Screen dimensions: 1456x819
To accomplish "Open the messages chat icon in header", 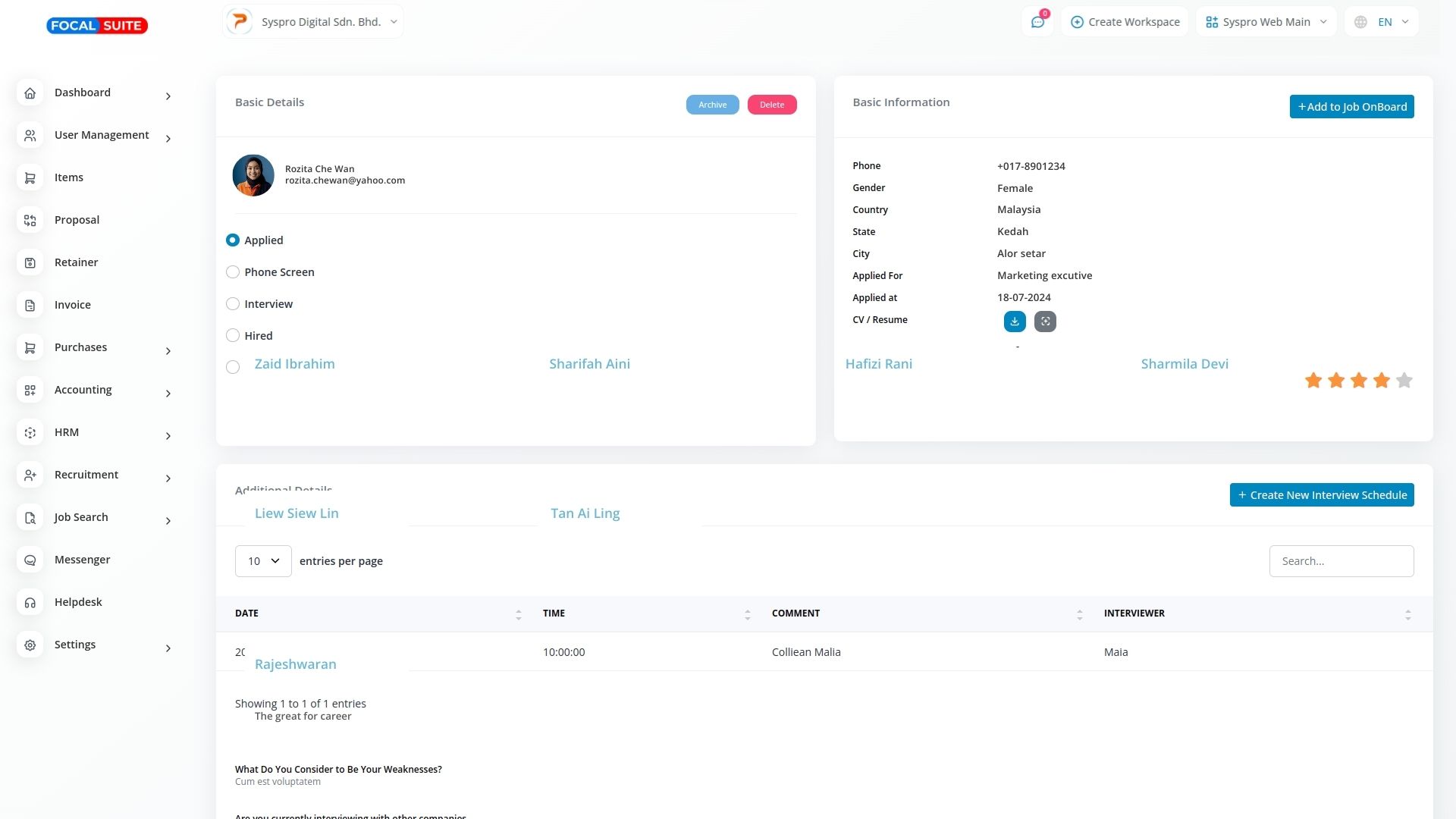I will [x=1037, y=22].
